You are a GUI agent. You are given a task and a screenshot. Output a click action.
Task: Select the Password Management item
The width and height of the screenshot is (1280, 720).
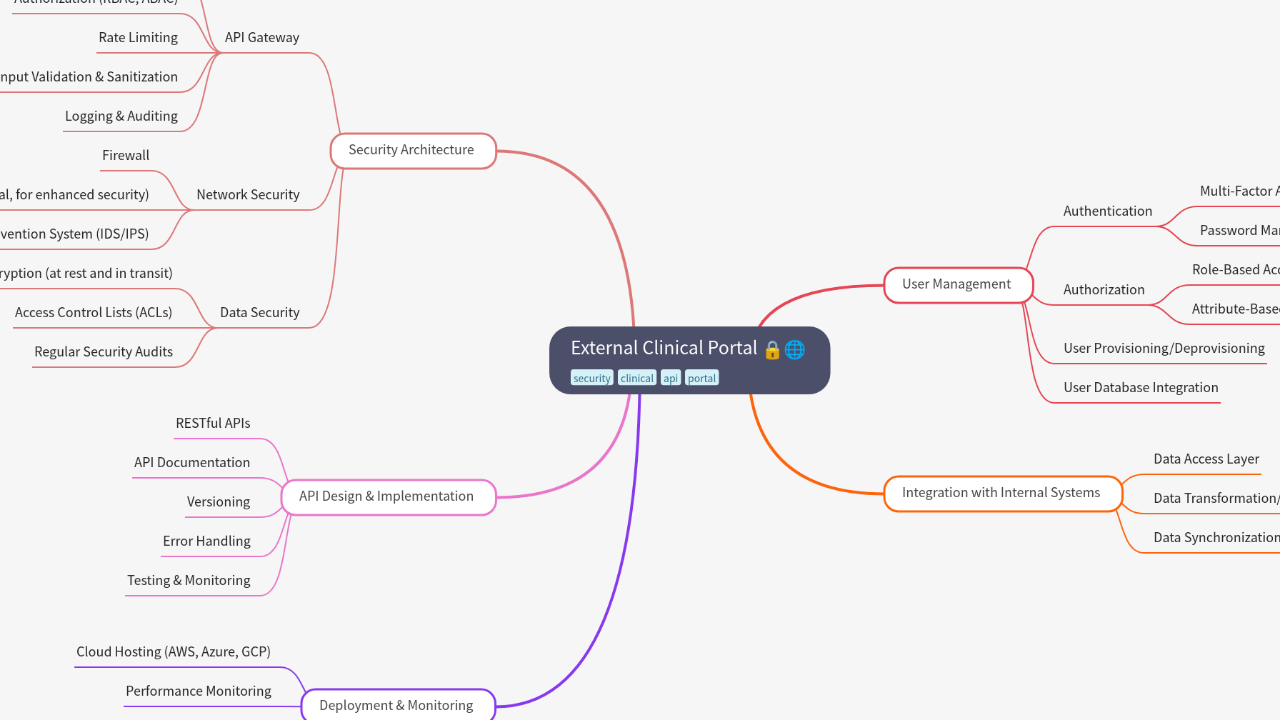(1240, 230)
